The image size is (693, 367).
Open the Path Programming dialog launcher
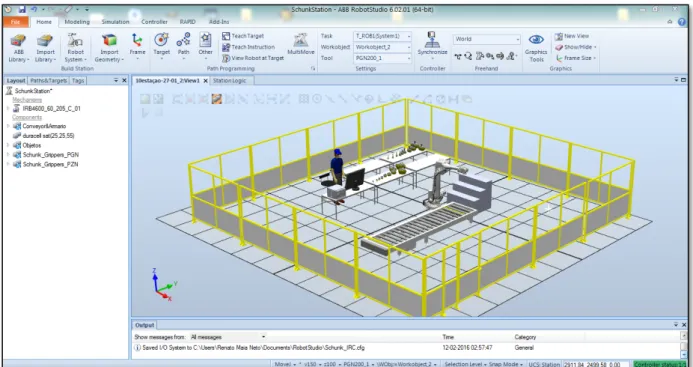coord(313,69)
